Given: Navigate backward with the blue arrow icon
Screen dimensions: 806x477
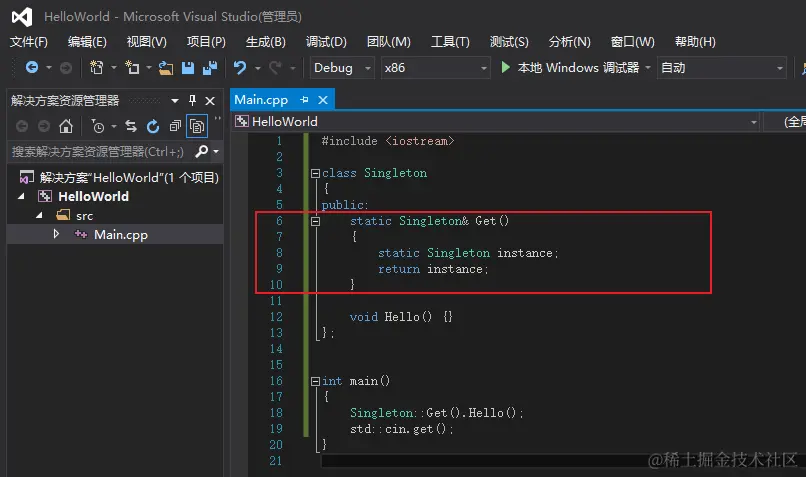Looking at the screenshot, I should (x=32, y=67).
